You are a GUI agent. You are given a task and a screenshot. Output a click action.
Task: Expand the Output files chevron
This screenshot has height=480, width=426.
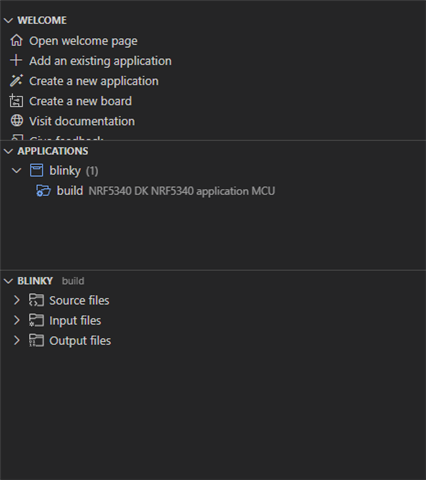point(16,340)
